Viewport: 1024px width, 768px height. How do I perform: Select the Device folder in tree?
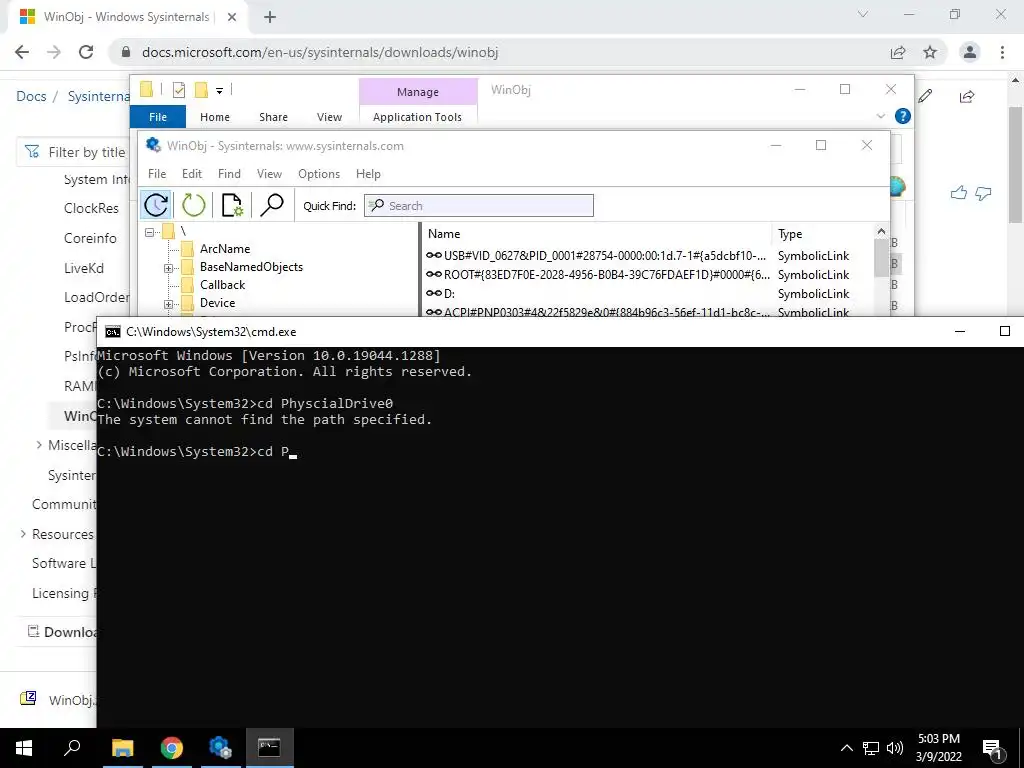(217, 302)
